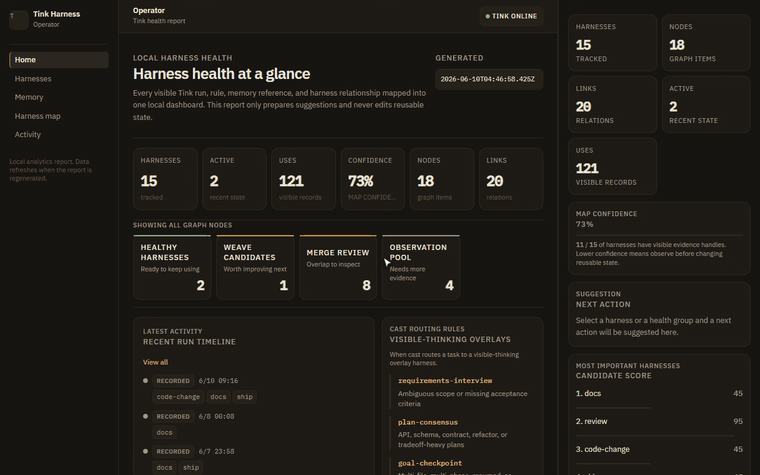The width and height of the screenshot is (760, 475).
Task: Click the review candidate score 95
Action: coord(738,421)
